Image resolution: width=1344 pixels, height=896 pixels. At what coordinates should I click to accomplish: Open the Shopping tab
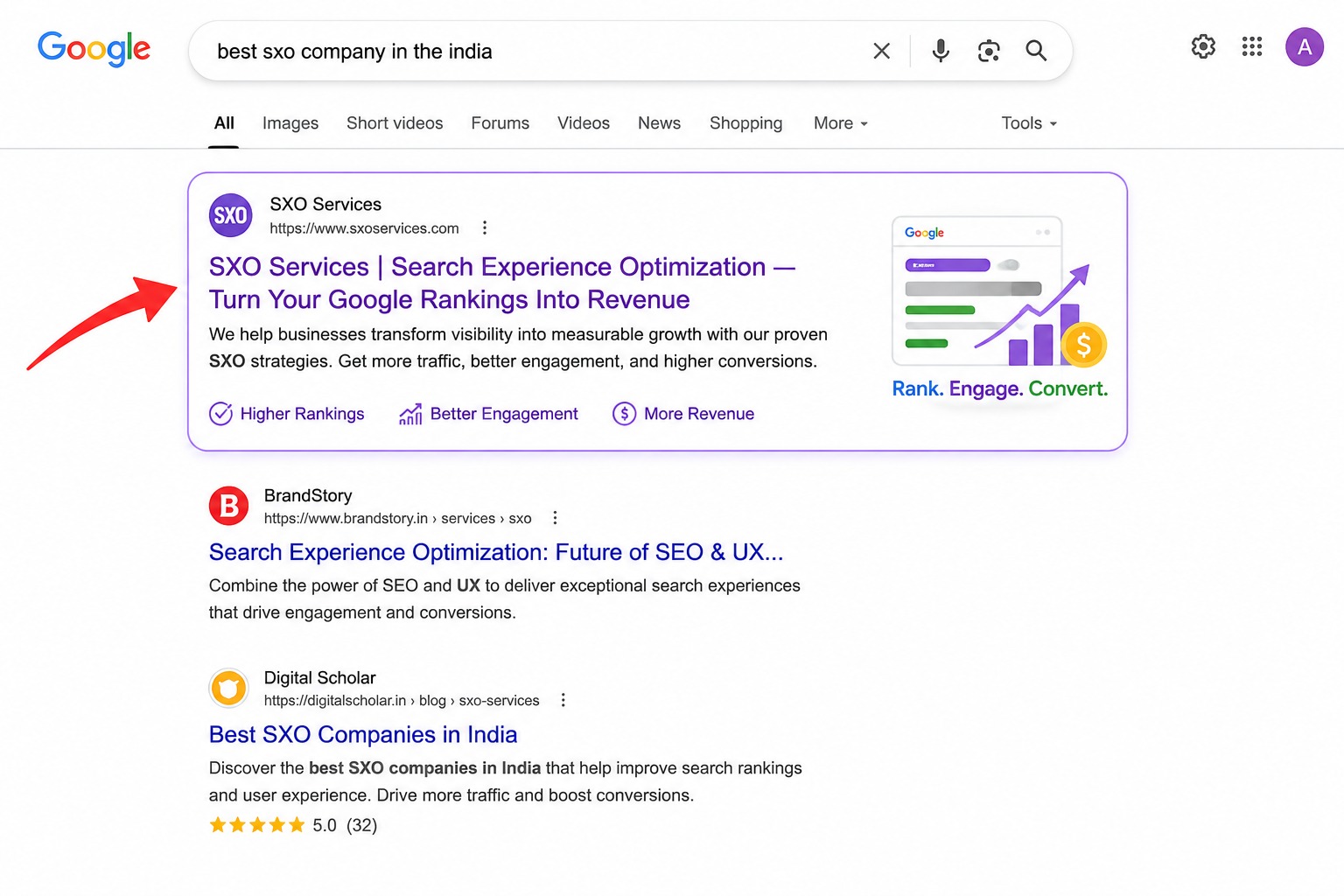pyautogui.click(x=746, y=123)
